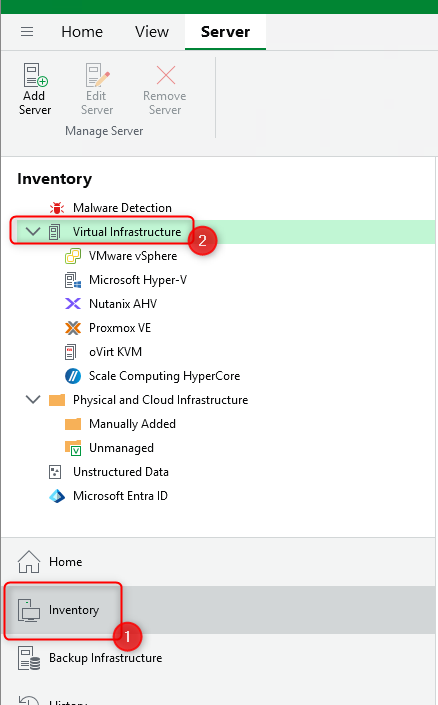Image resolution: width=438 pixels, height=705 pixels.
Task: Click the Scale Computing HyperCore icon
Action: coord(73,376)
